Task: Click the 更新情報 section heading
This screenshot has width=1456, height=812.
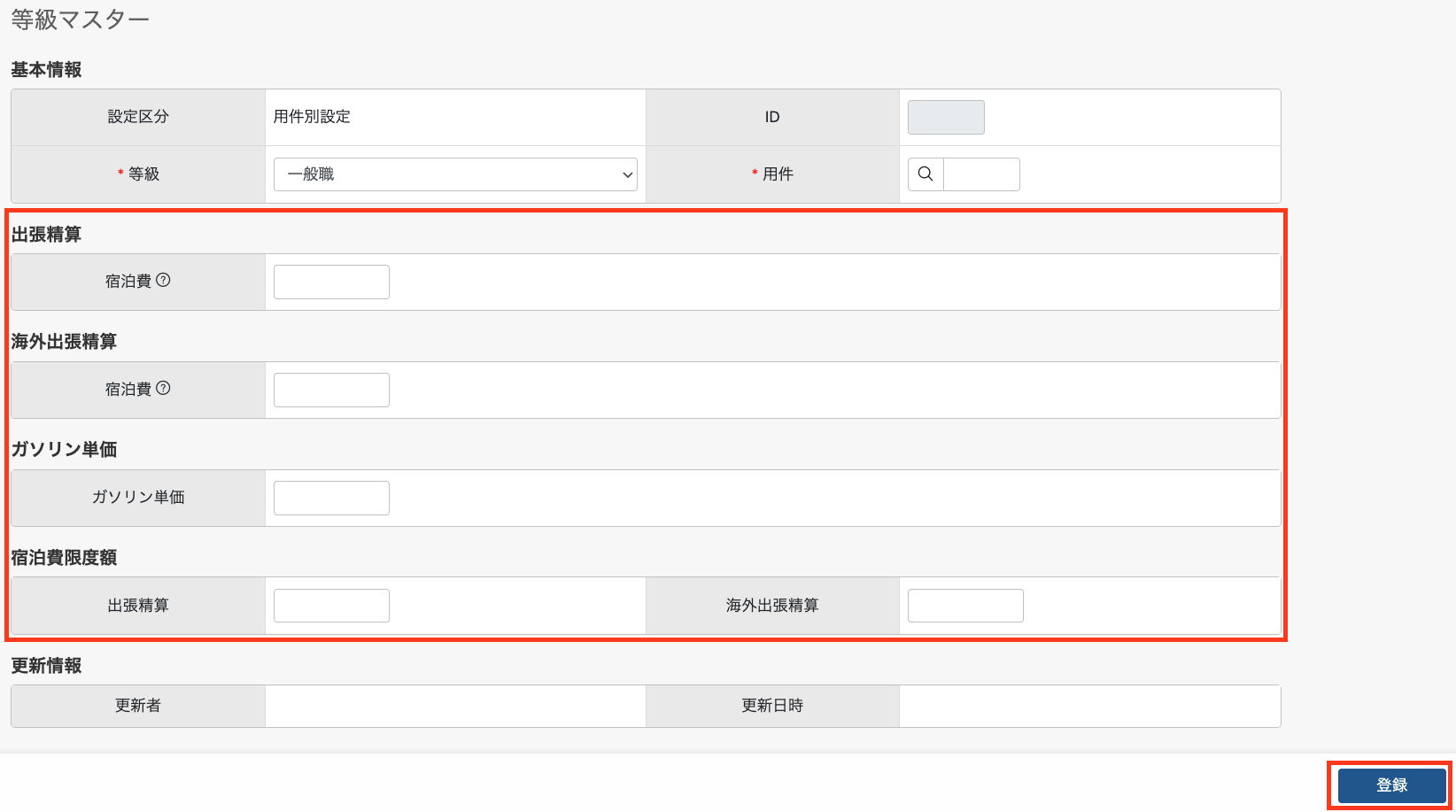Action: point(46,665)
